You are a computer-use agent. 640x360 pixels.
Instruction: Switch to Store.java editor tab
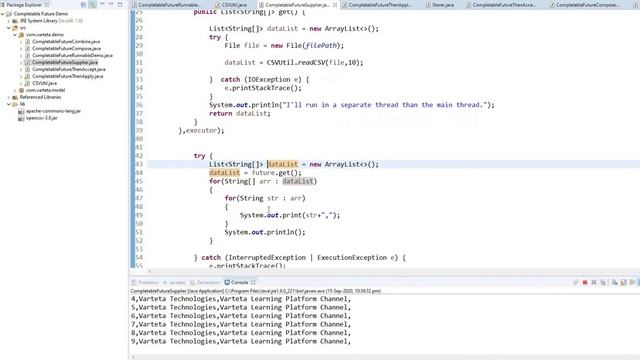point(443,5)
